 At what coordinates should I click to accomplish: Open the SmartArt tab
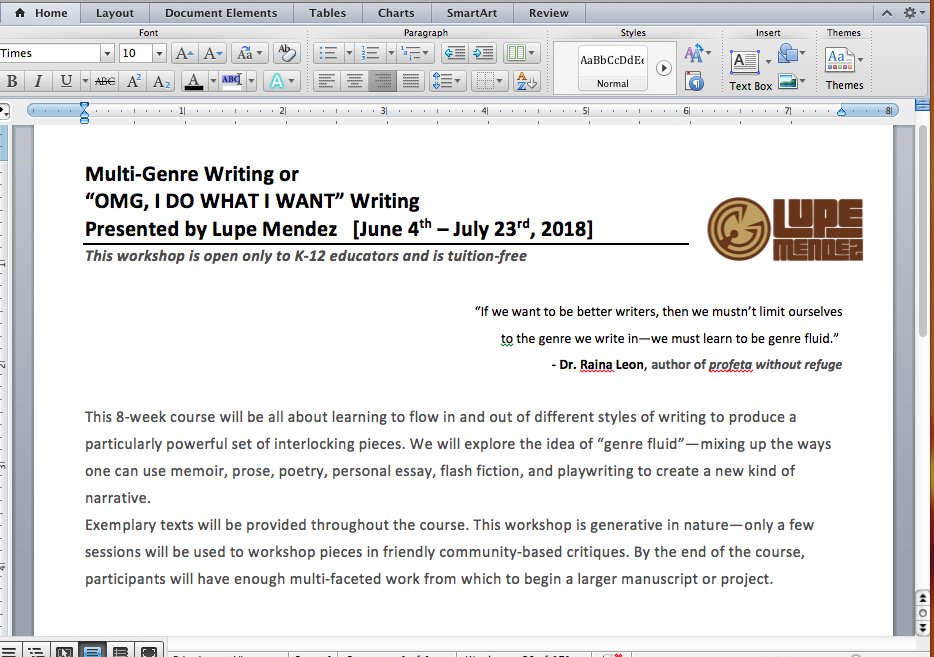(472, 13)
